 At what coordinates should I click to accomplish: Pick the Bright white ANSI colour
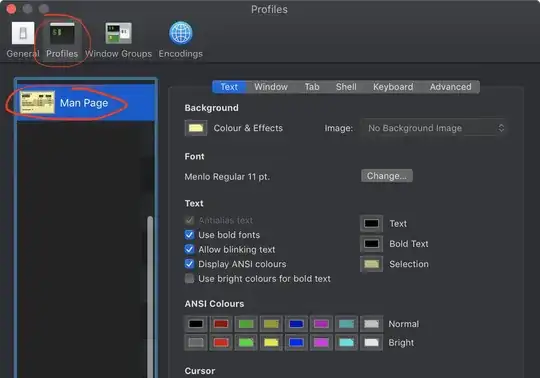tap(371, 343)
